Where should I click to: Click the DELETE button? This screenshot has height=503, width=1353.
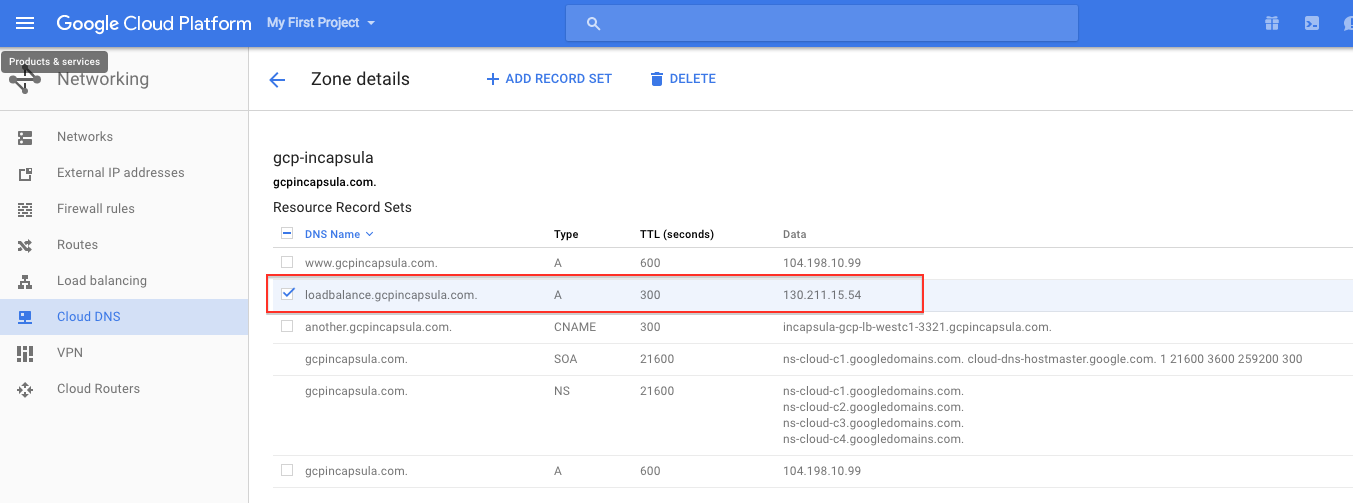pos(682,79)
